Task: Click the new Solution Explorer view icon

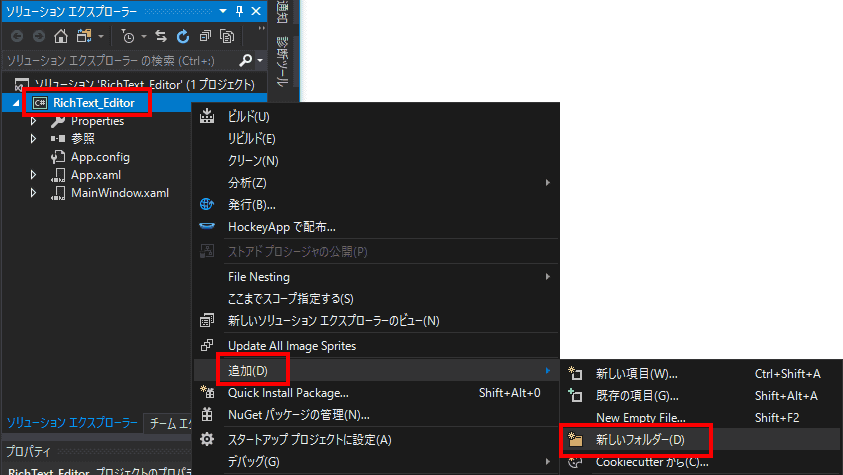Action: click(207, 320)
